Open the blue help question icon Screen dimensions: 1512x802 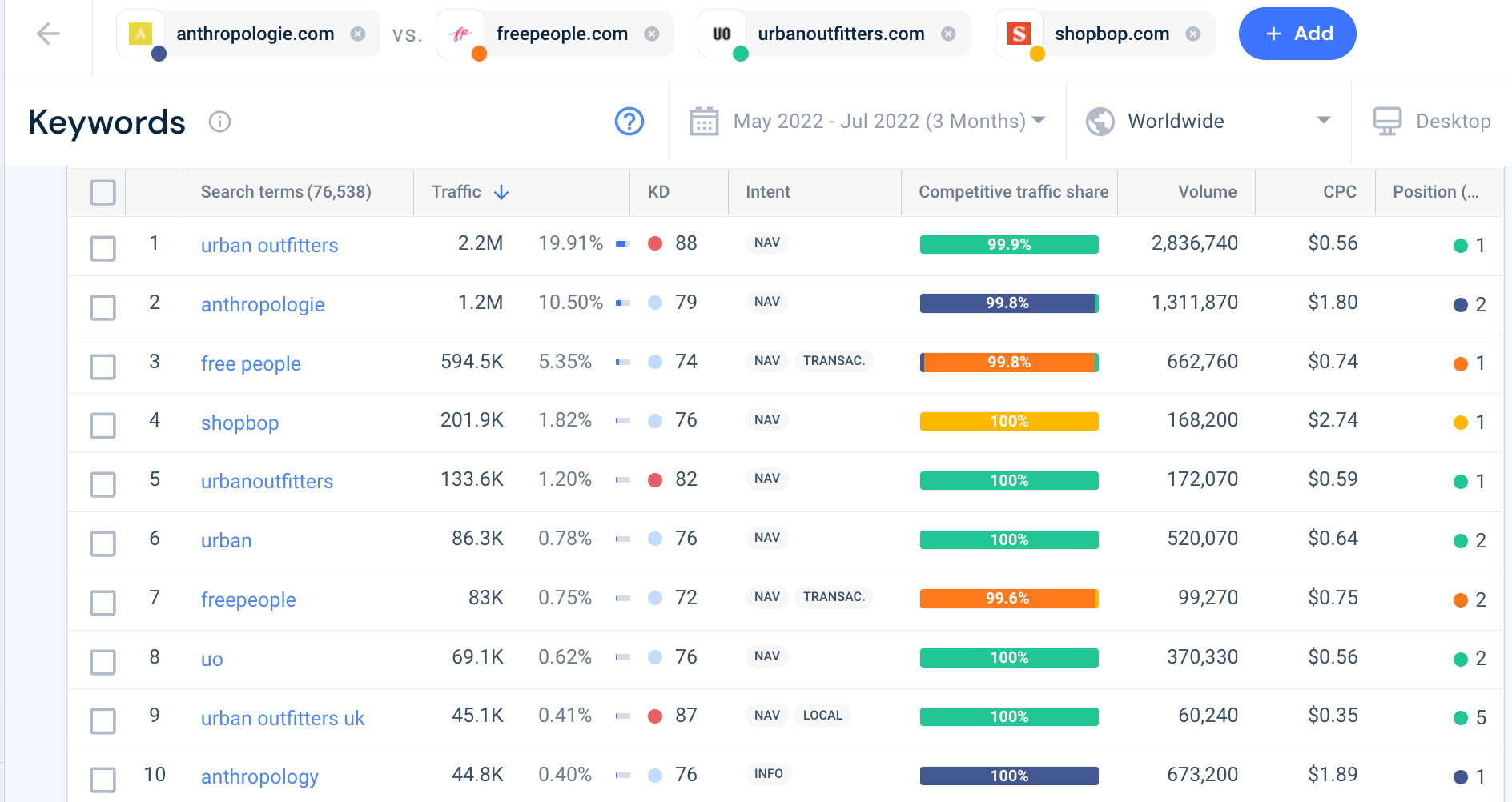pyautogui.click(x=629, y=122)
